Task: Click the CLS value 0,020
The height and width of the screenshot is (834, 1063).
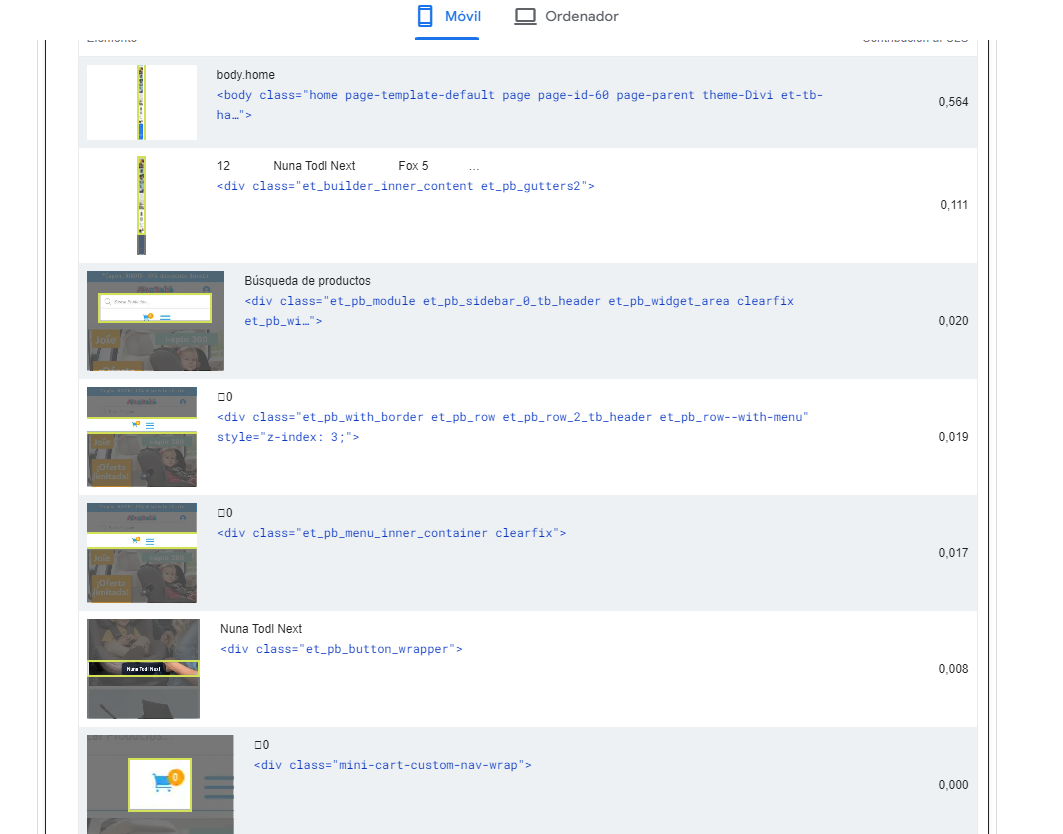Action: point(953,321)
